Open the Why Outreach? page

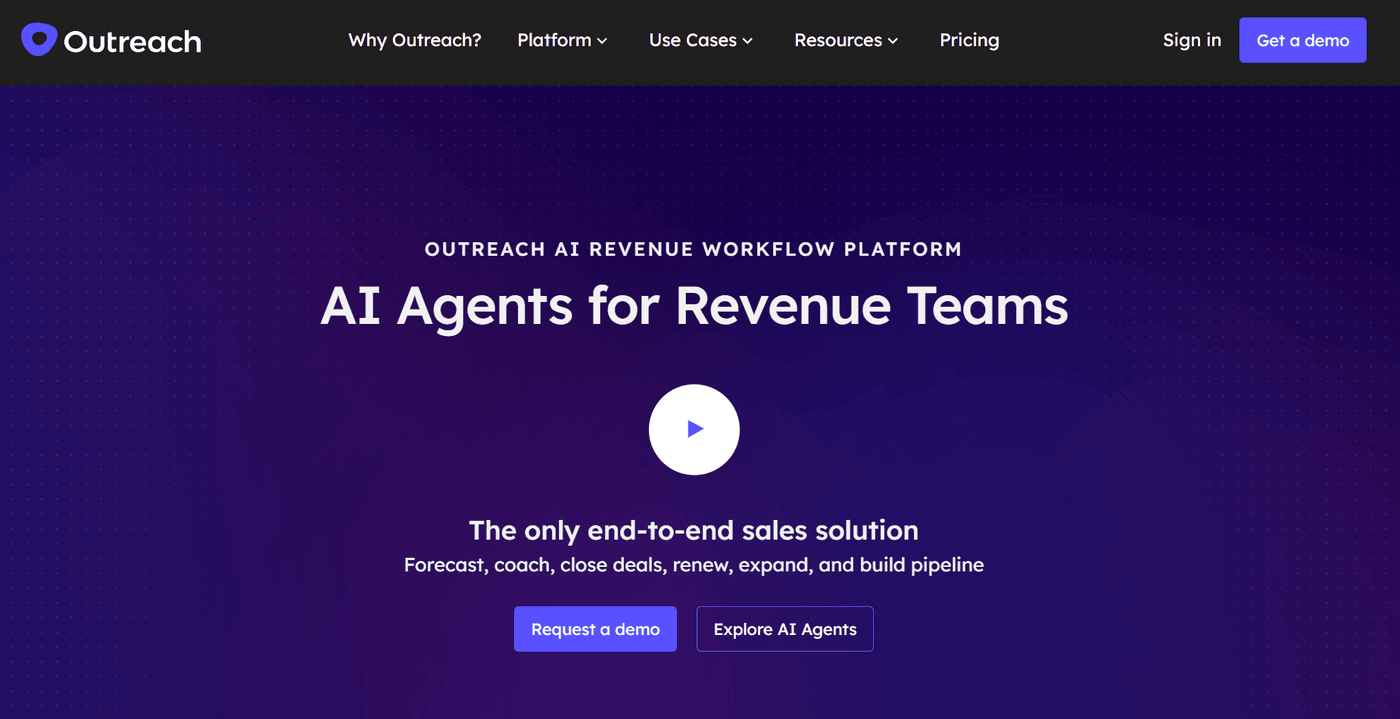(x=415, y=40)
